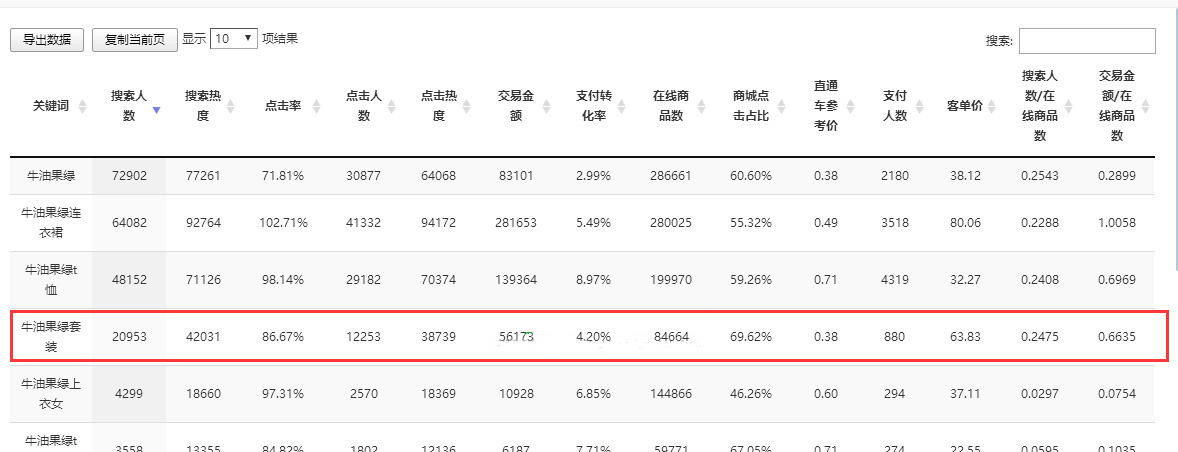Click click-rate value 71.81%

click(283, 176)
